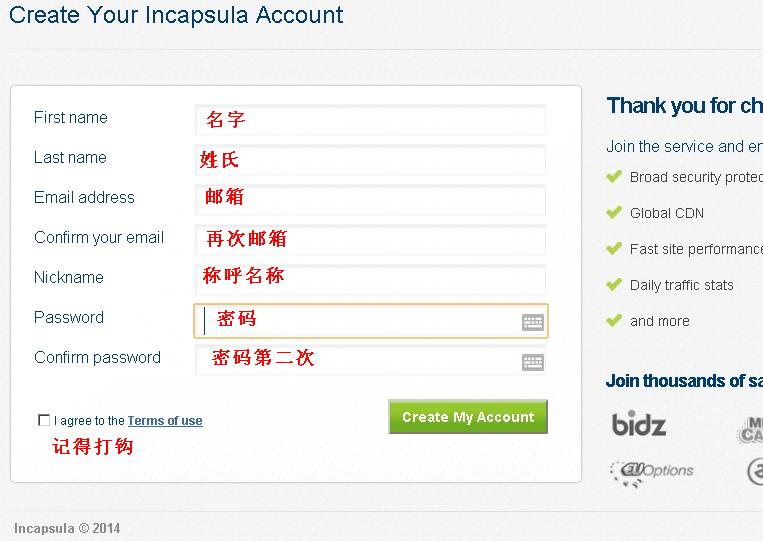Focus the First name input field
763x541 pixels.
click(370, 120)
